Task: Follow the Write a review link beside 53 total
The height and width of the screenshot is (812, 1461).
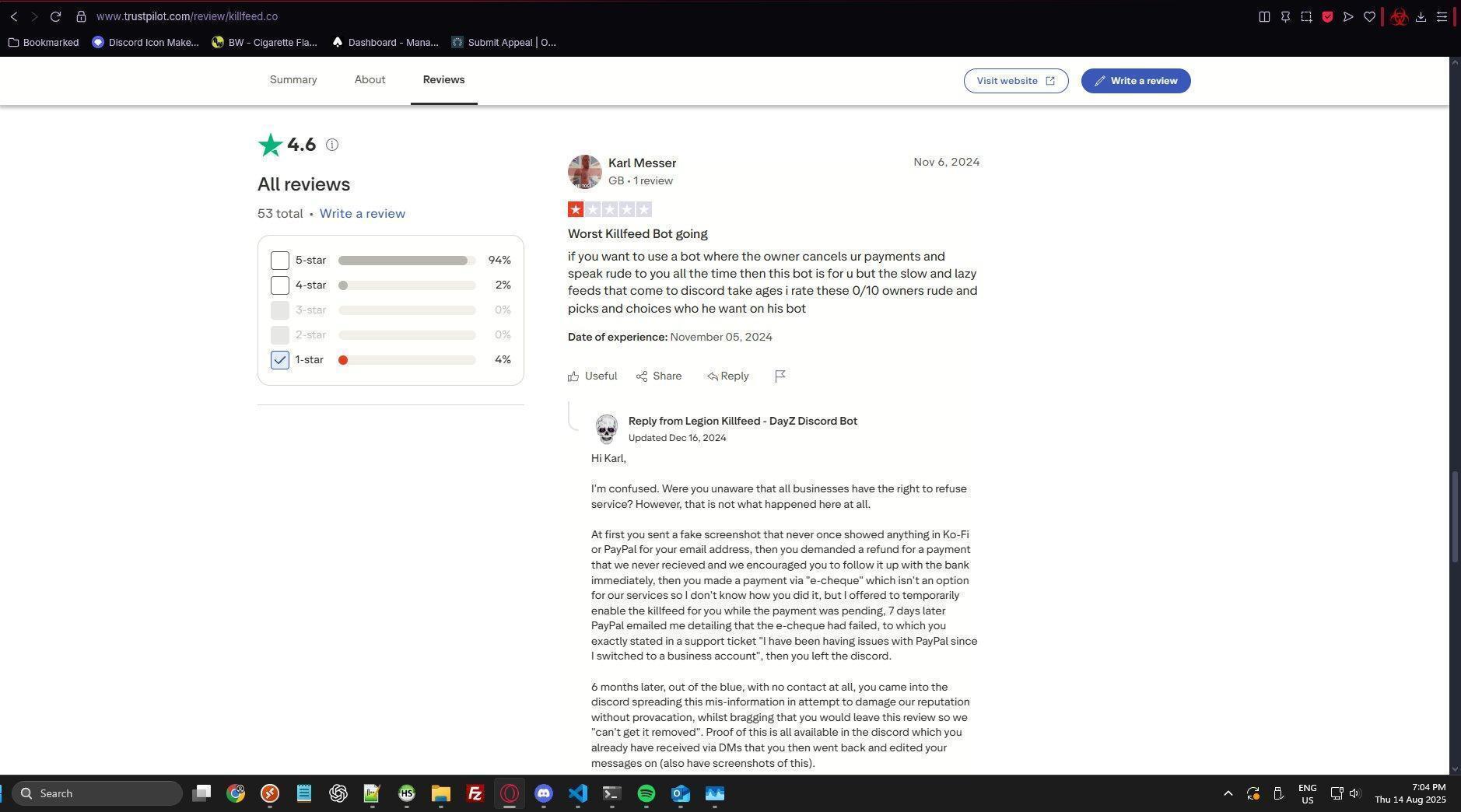Action: tap(363, 214)
